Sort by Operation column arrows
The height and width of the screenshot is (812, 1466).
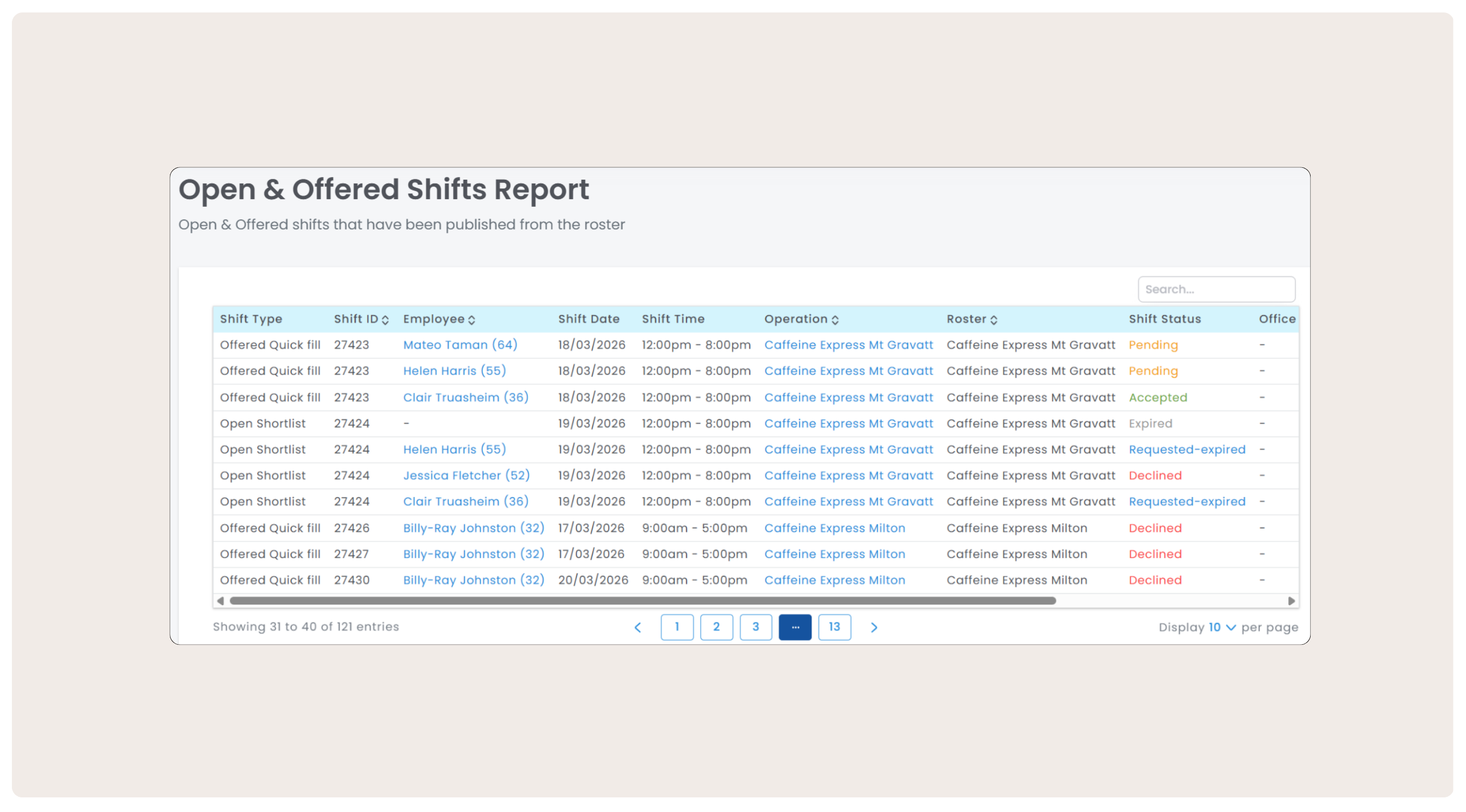pyautogui.click(x=835, y=320)
